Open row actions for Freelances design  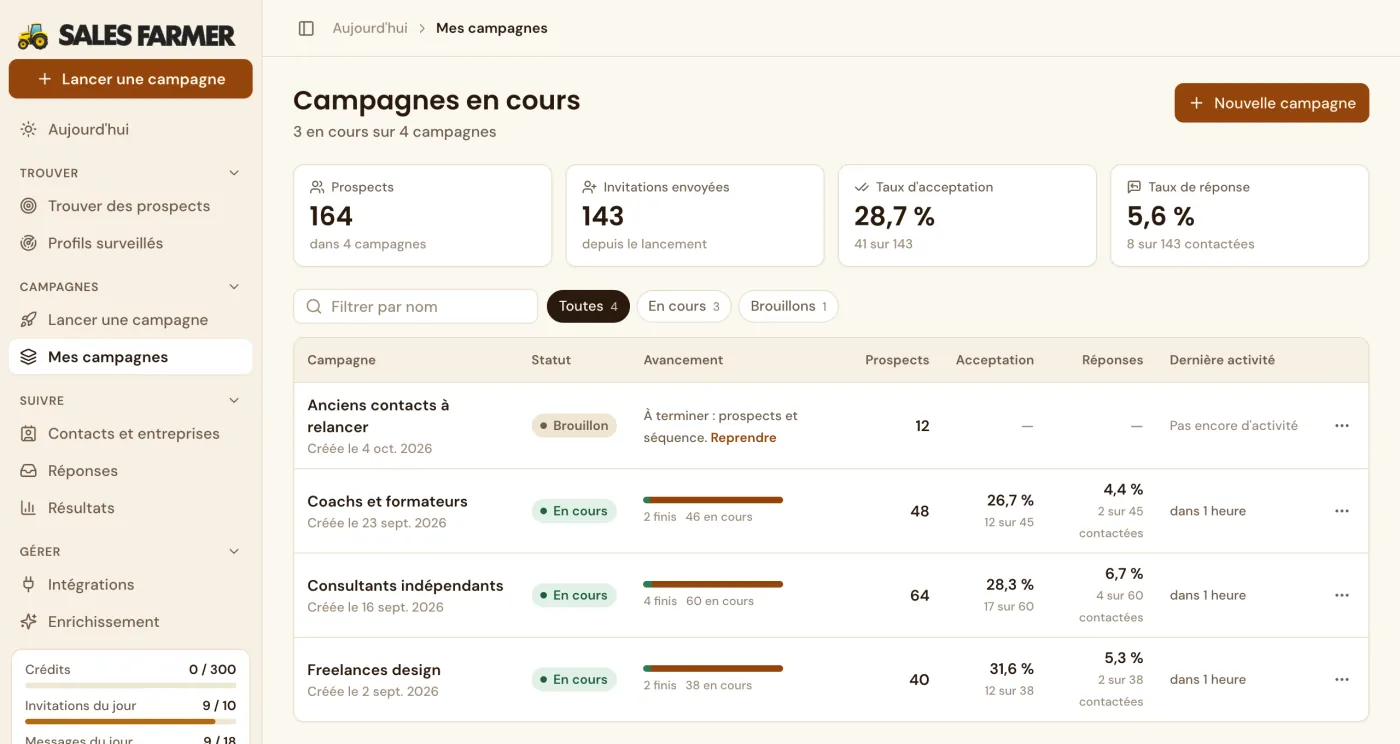(x=1342, y=680)
